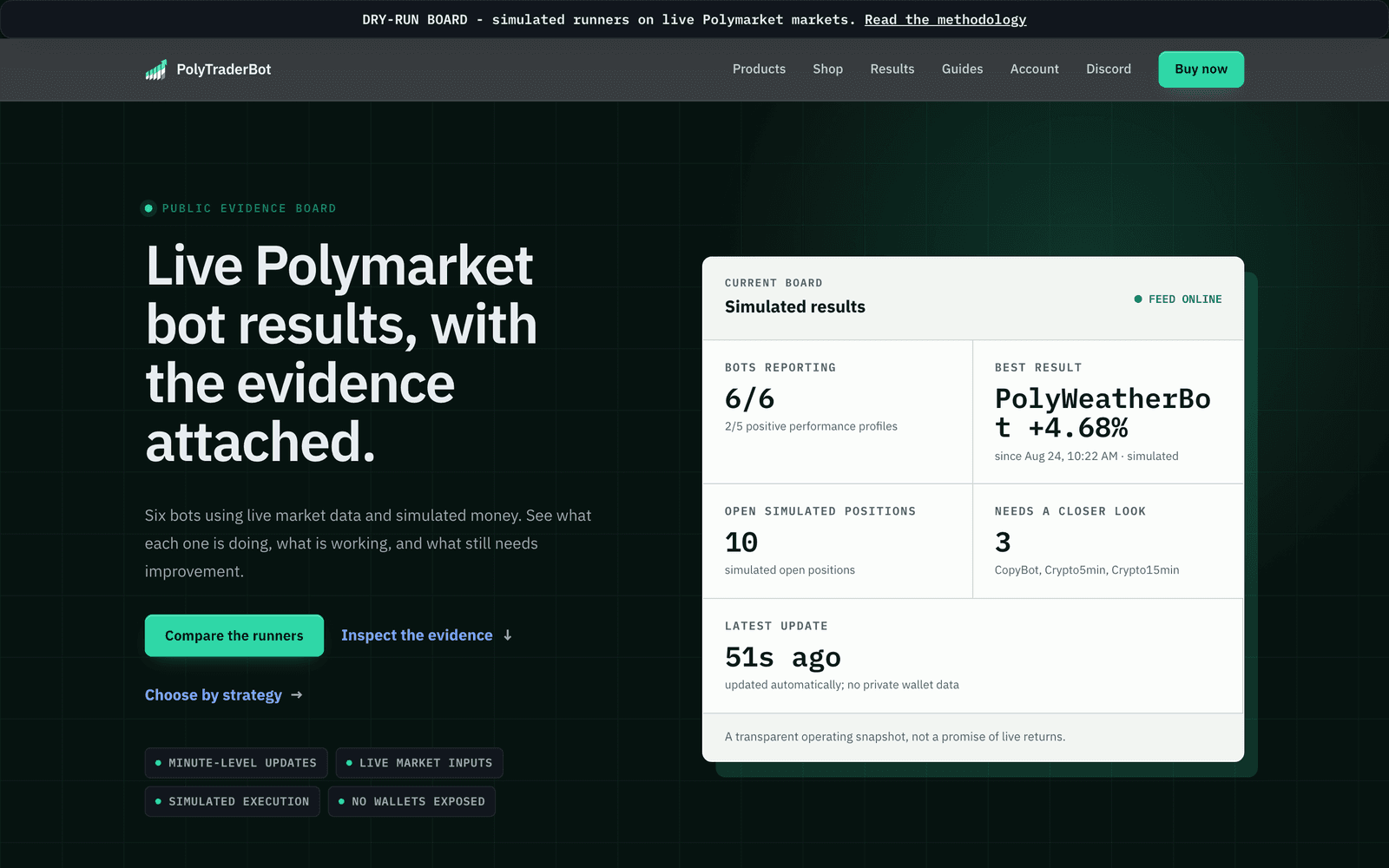Click the Minute-Level Updates tag
The image size is (1389, 868).
click(x=236, y=763)
